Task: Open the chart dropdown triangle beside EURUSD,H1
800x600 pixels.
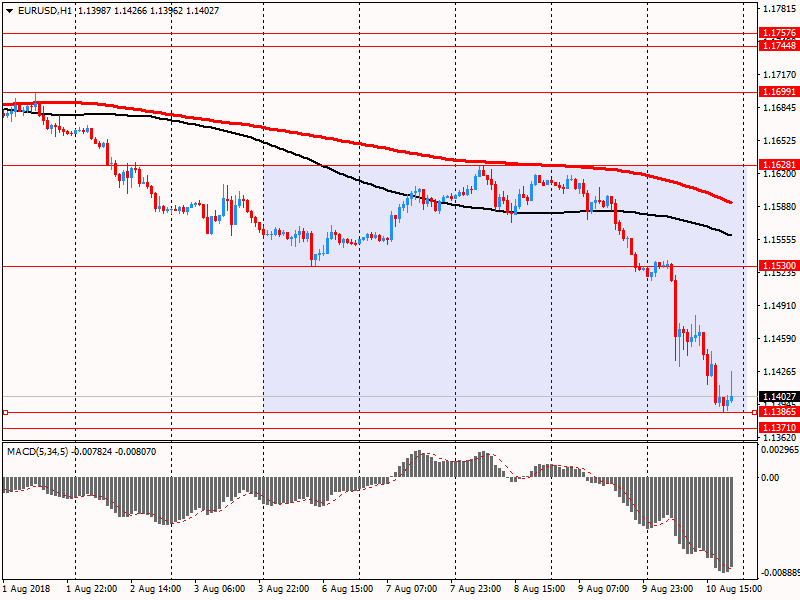Action: click(x=9, y=11)
